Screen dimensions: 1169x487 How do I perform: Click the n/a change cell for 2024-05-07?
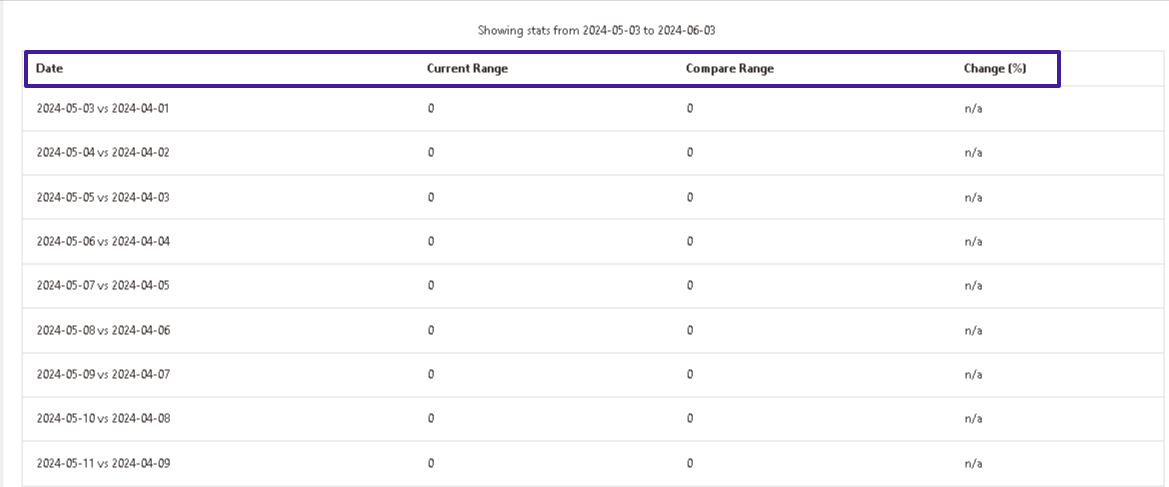973,286
